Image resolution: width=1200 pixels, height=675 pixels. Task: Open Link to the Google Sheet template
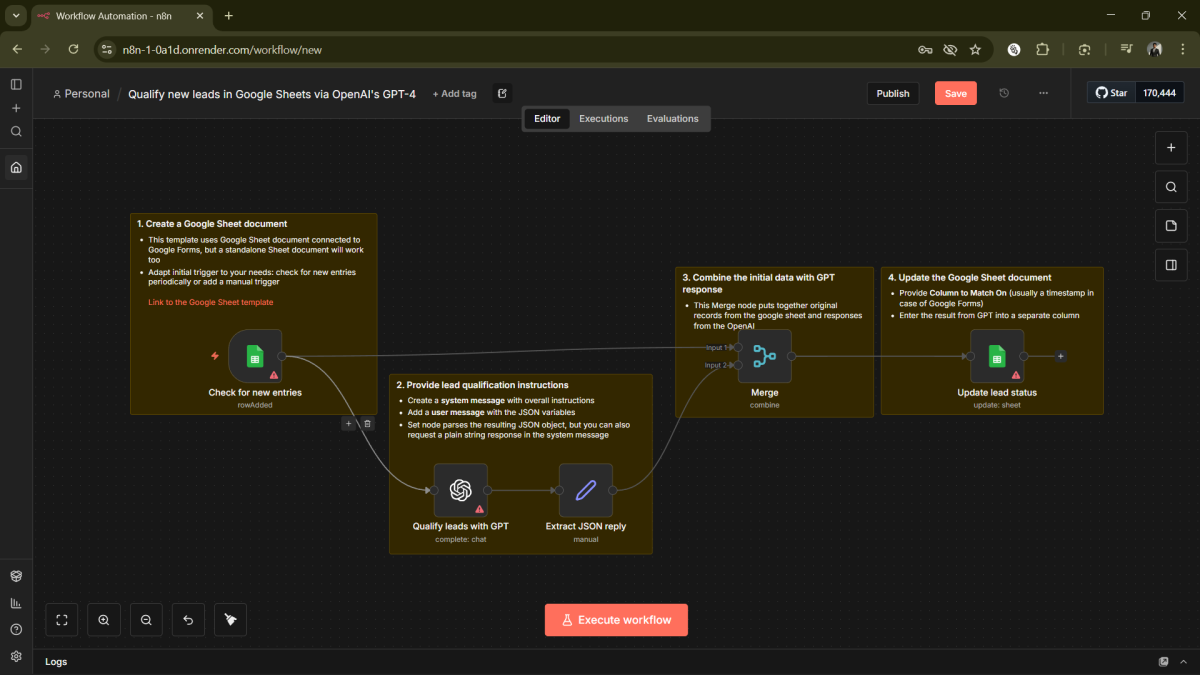[210, 302]
